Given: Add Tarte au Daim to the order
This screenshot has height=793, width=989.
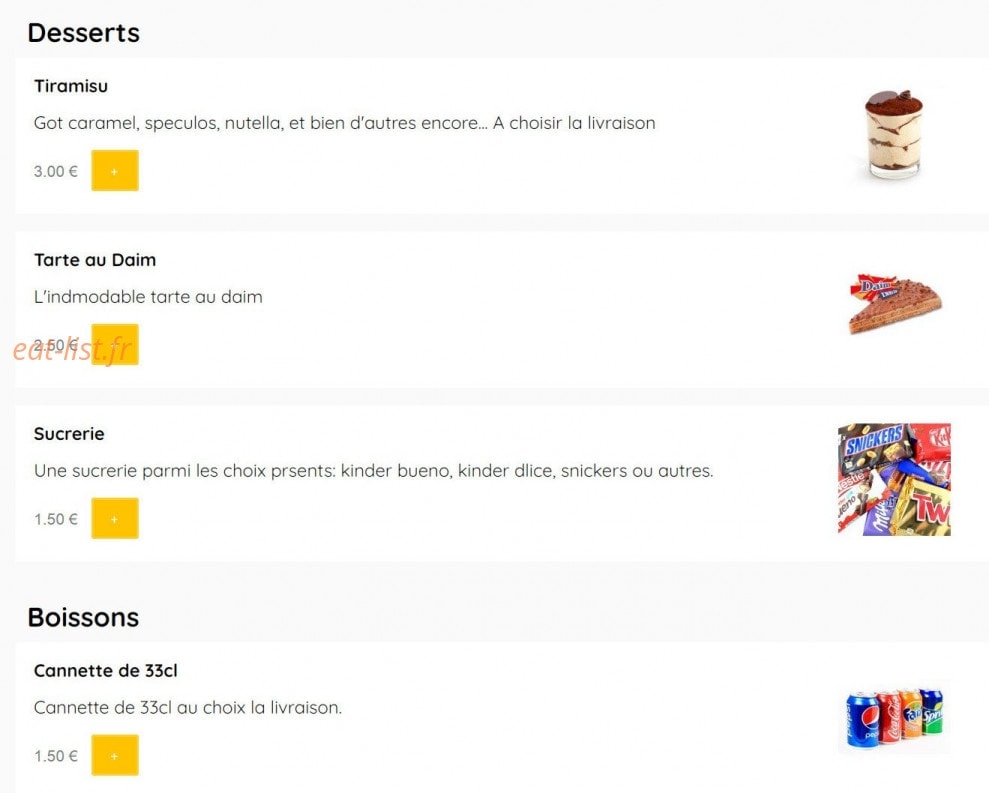Looking at the screenshot, I should pyautogui.click(x=115, y=344).
